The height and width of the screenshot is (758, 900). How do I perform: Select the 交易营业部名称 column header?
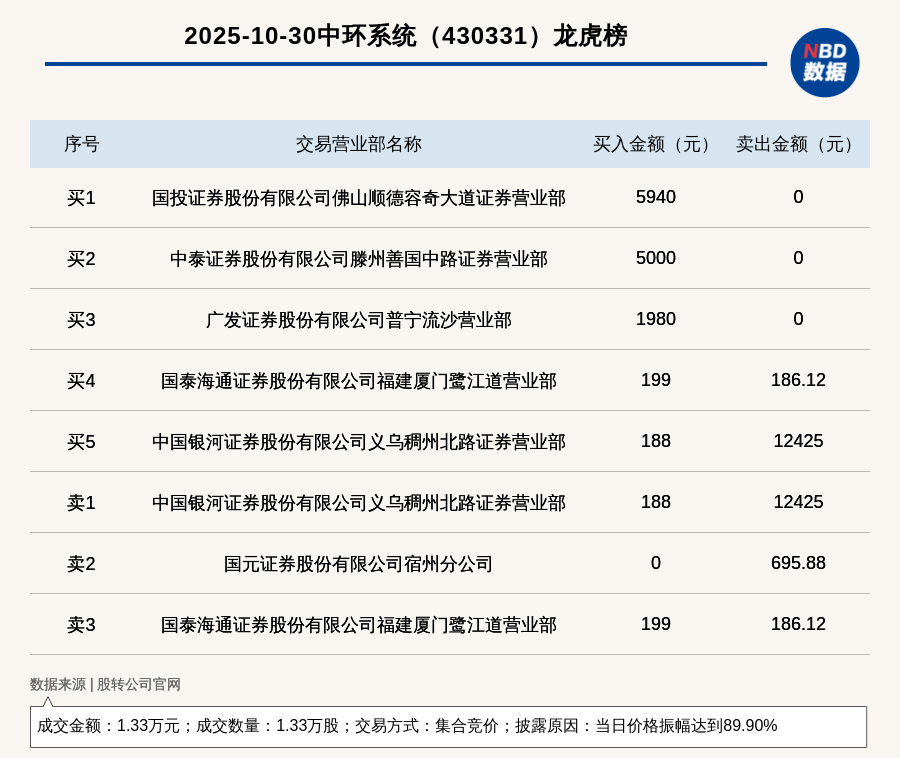[358, 144]
